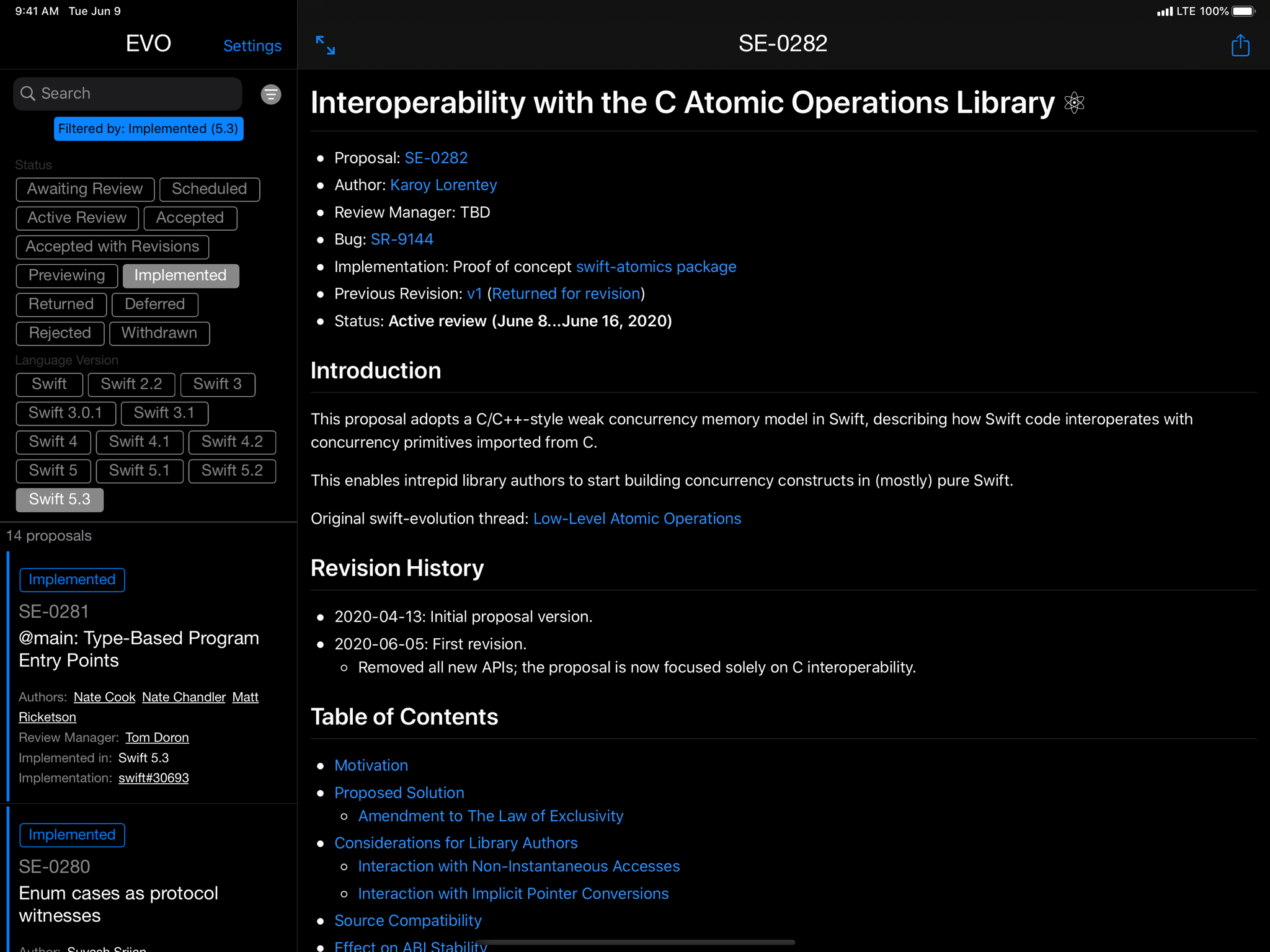1270x952 pixels.
Task: Open the Low-Level Atomic Operations thread
Action: click(637, 519)
